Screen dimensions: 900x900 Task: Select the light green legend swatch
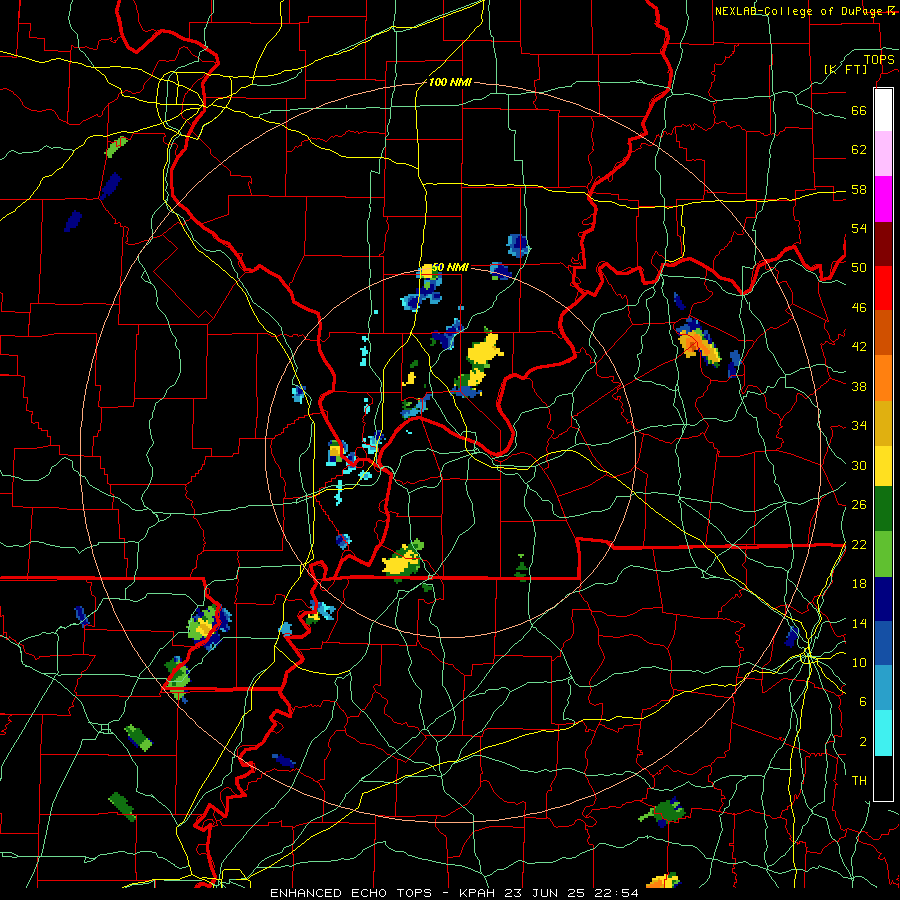click(x=883, y=553)
